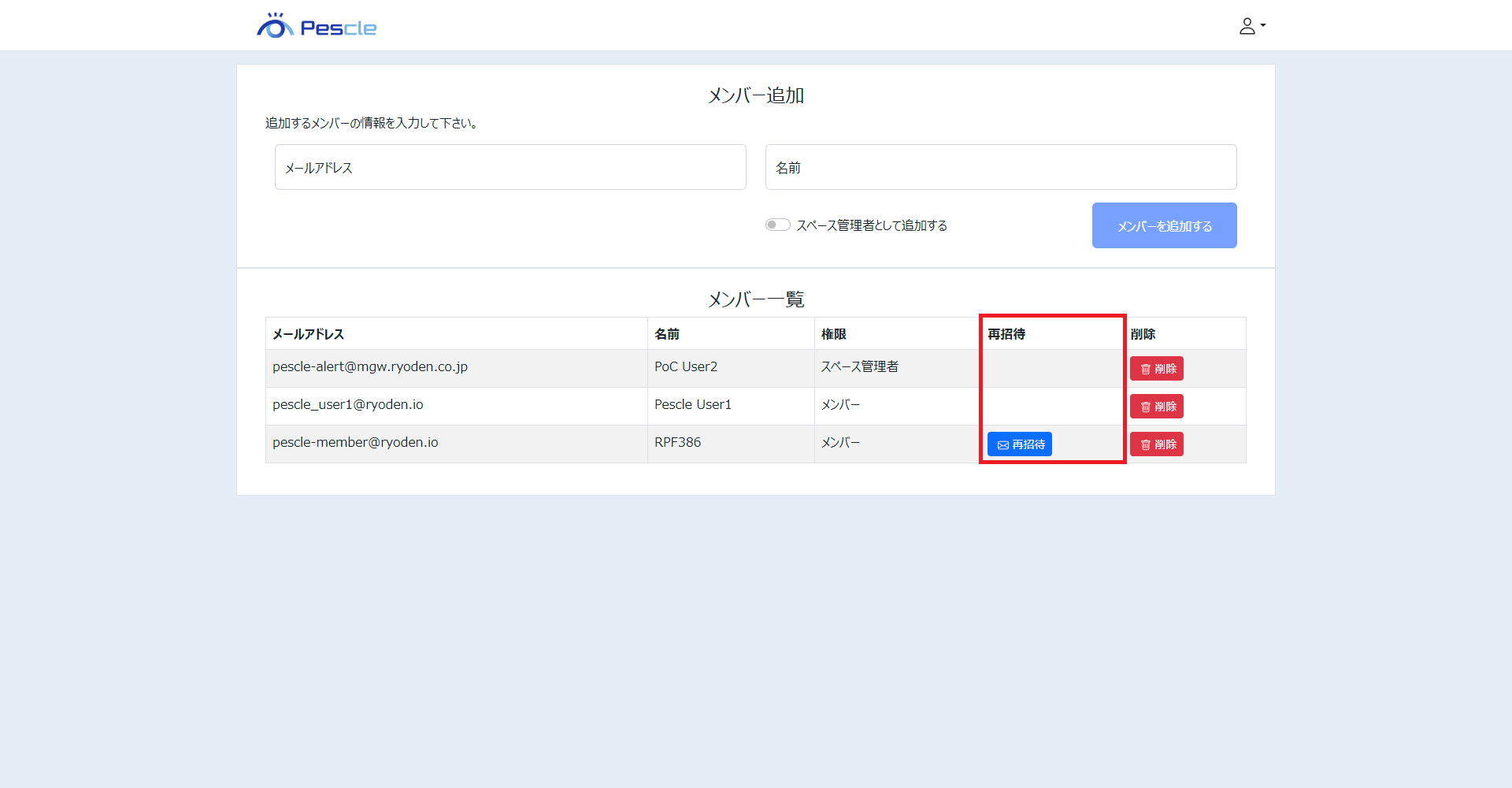Image resolution: width=1512 pixels, height=788 pixels.
Task: Delete member Pescle User1
Action: click(x=1156, y=407)
